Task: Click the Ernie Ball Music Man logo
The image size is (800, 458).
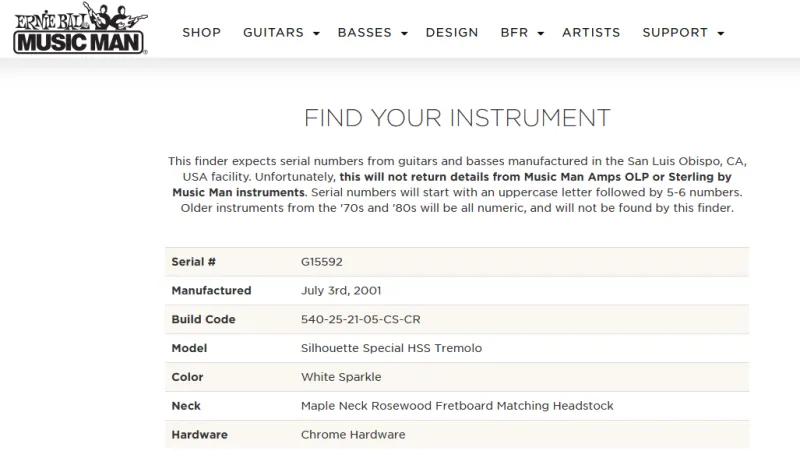Action: pyautogui.click(x=80, y=28)
